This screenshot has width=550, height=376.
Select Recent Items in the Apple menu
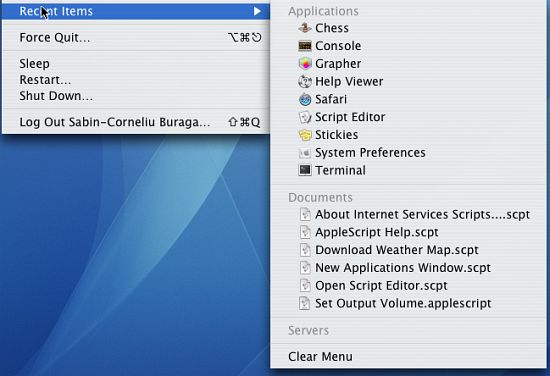[136, 11]
